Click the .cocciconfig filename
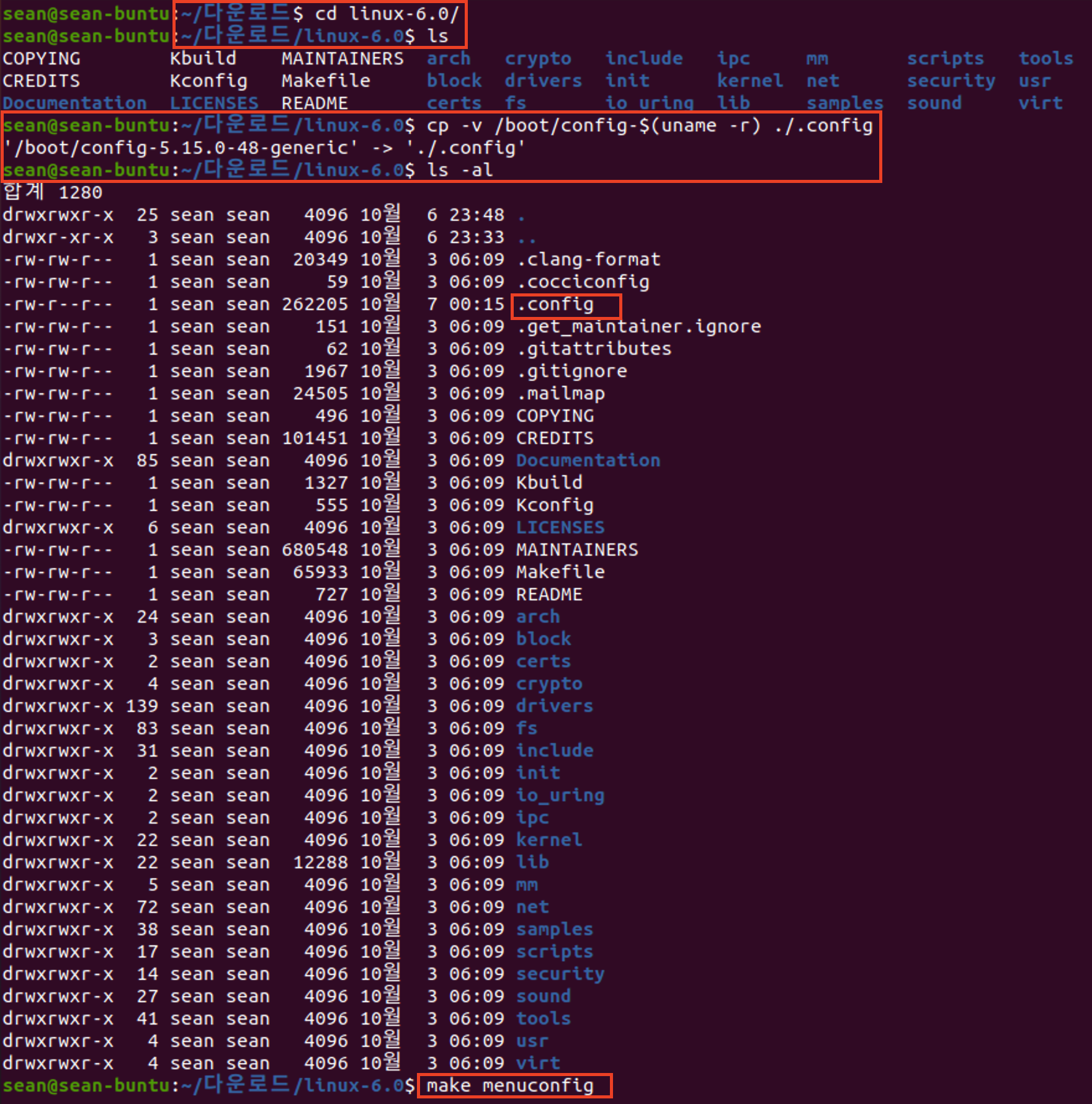This screenshot has height=1104, width=1092. (583, 282)
